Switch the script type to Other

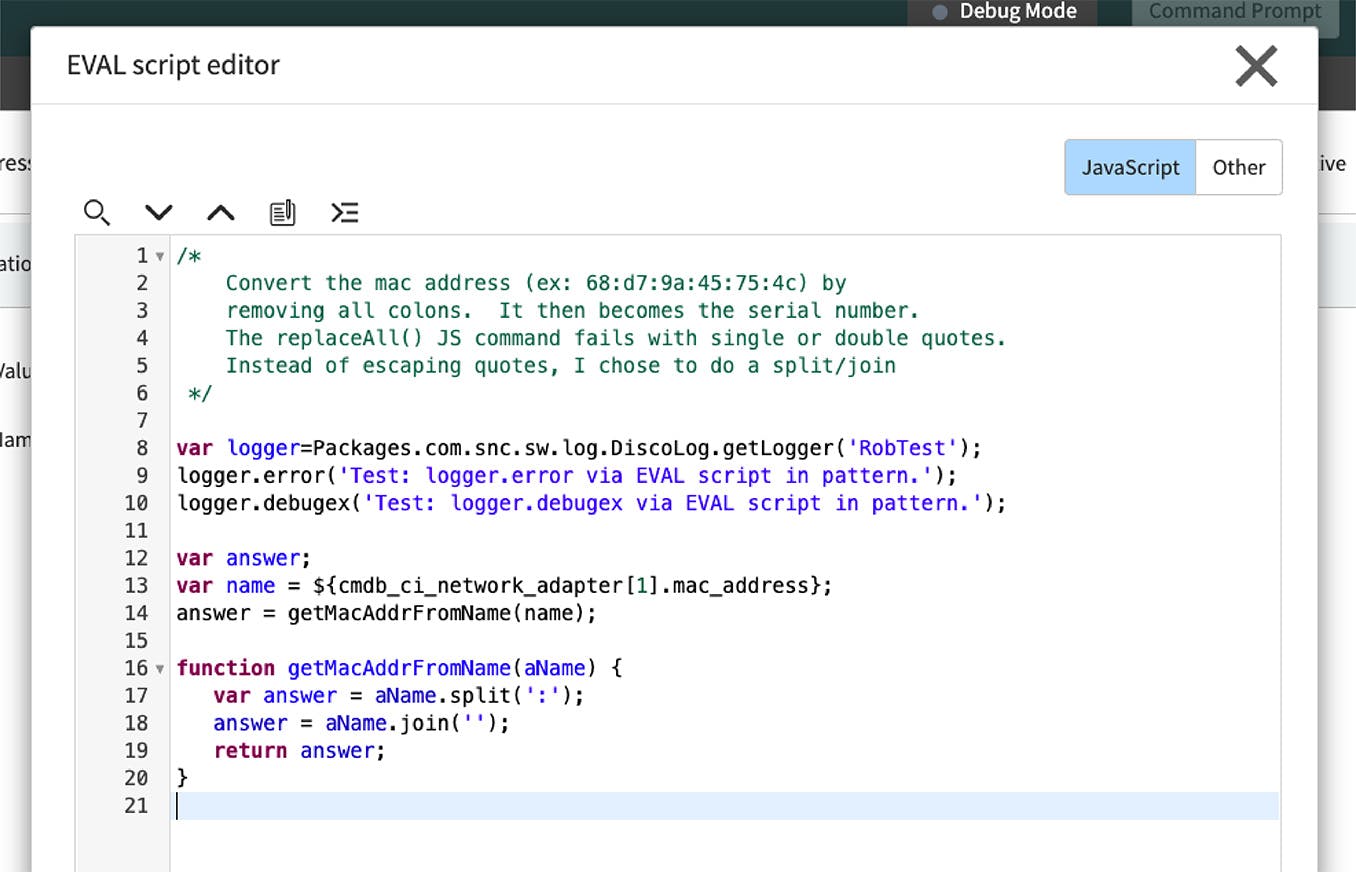[1239, 167]
